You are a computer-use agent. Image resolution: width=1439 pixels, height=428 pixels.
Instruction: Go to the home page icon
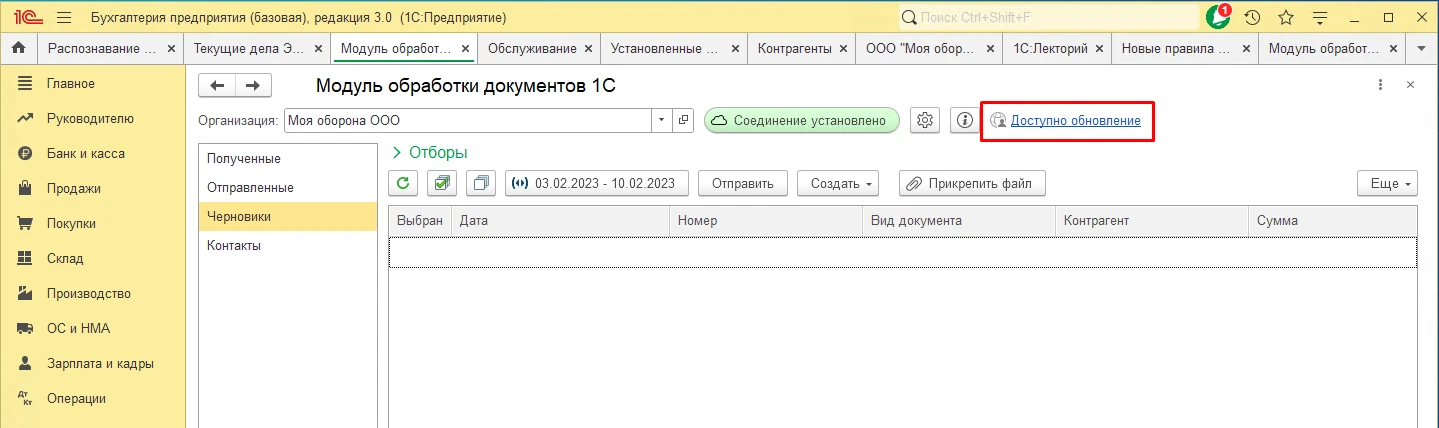point(18,48)
